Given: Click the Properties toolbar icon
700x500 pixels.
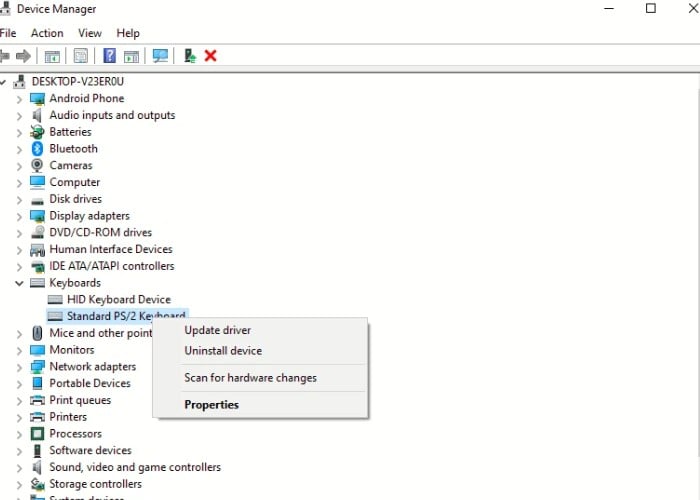Looking at the screenshot, I should click(x=81, y=56).
